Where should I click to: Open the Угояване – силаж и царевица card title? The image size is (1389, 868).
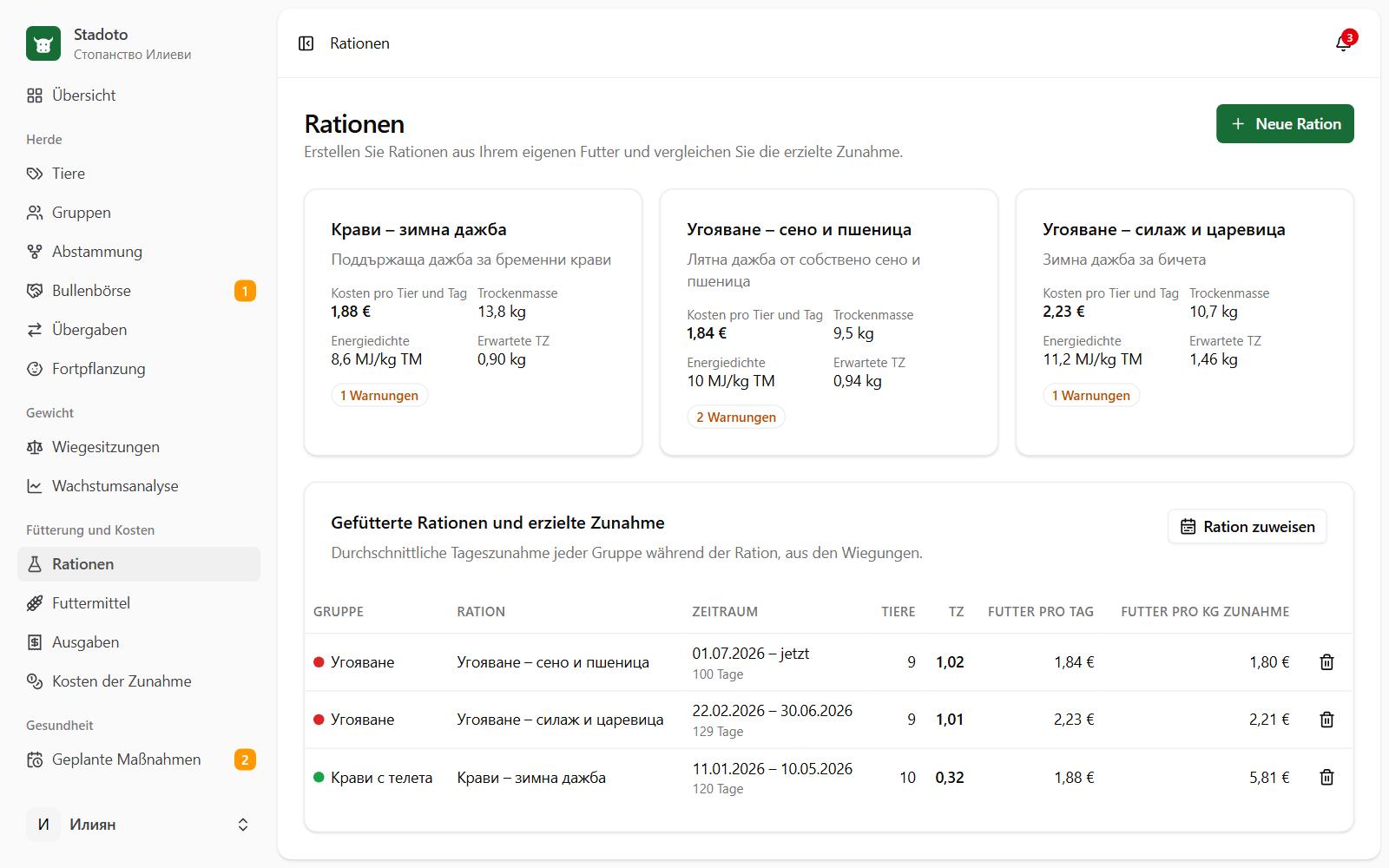point(1163,229)
